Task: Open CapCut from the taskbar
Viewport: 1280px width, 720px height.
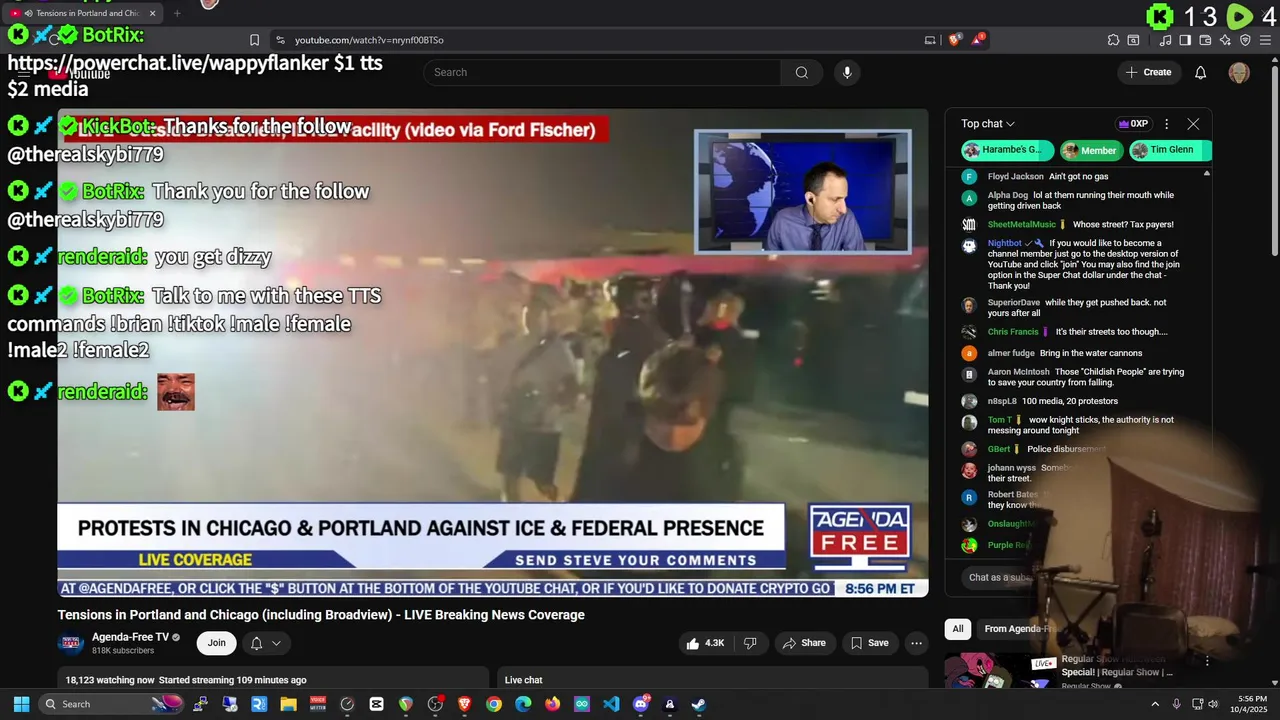Action: click(x=376, y=704)
